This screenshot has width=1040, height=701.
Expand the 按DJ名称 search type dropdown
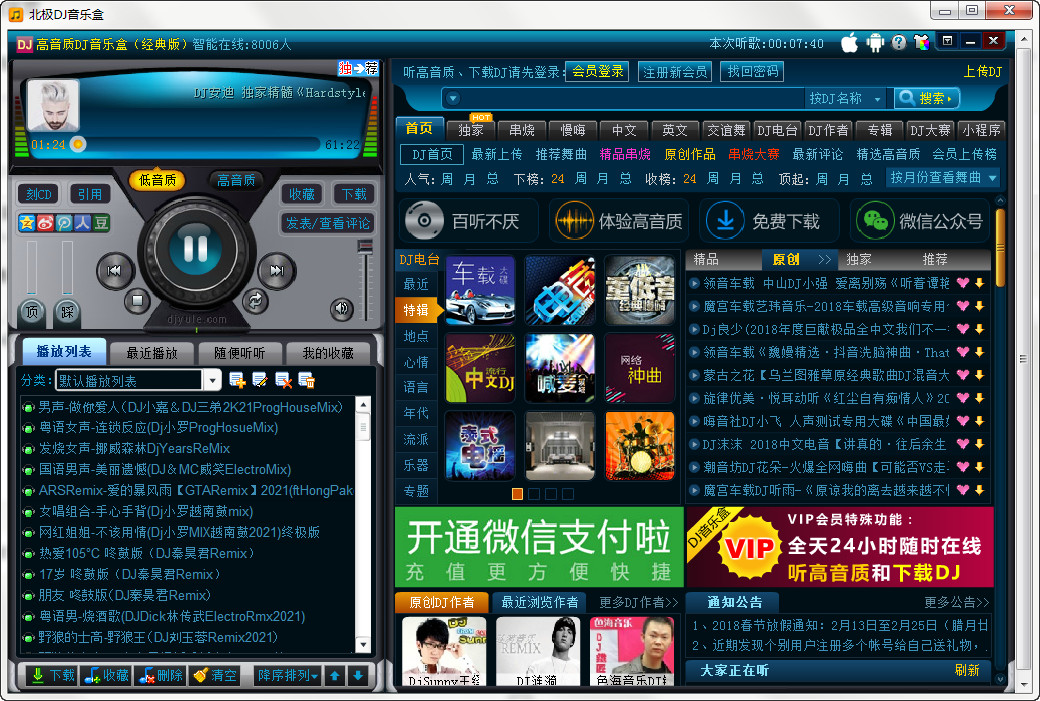click(x=877, y=98)
